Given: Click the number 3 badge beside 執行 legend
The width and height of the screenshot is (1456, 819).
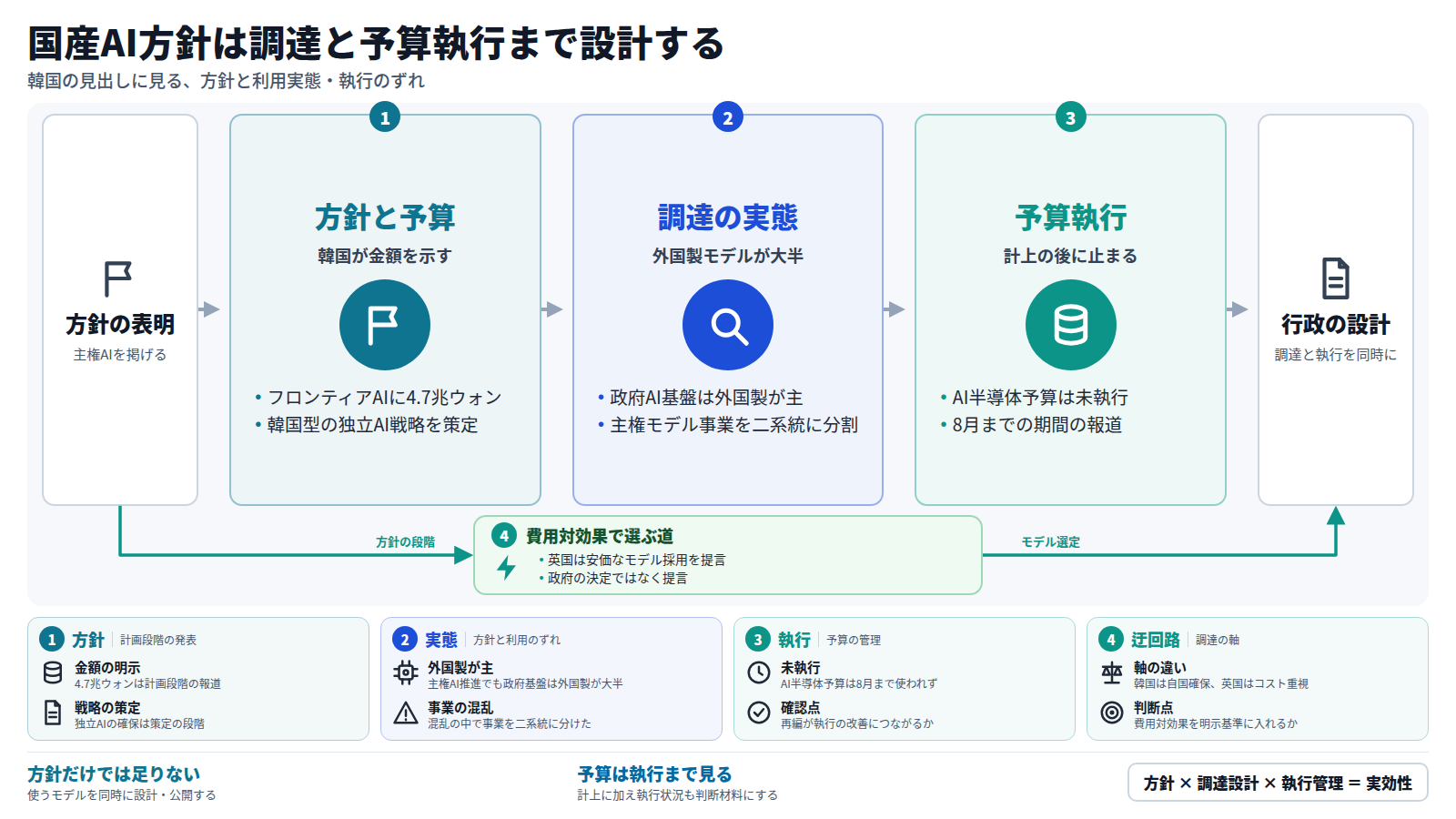Looking at the screenshot, I should tap(758, 640).
